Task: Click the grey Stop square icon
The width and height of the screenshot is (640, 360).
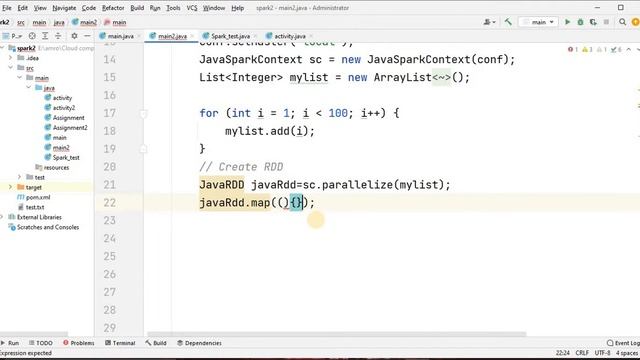Action: pos(606,22)
